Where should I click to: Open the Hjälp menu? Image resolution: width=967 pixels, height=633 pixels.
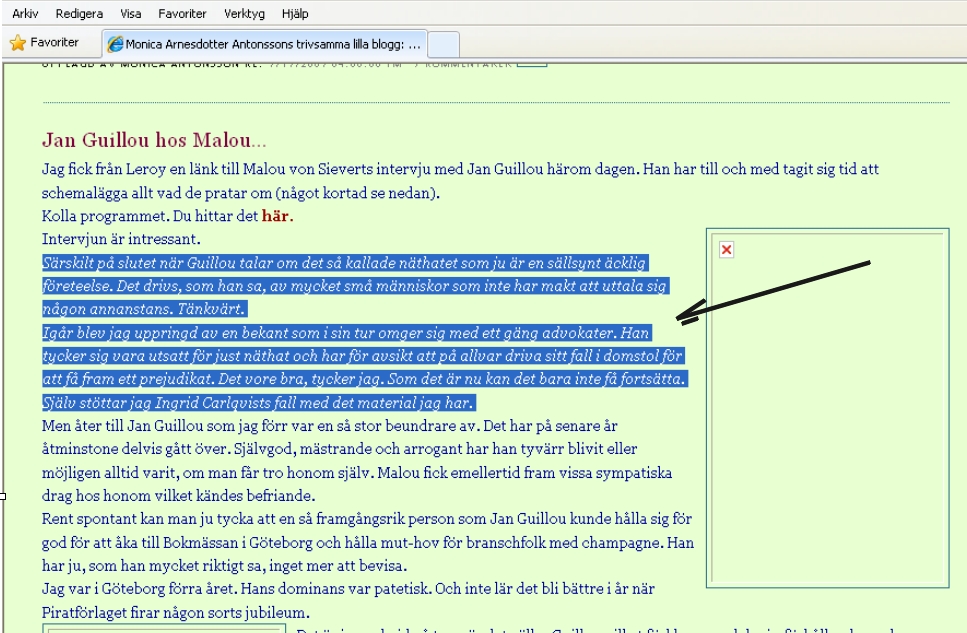(295, 14)
